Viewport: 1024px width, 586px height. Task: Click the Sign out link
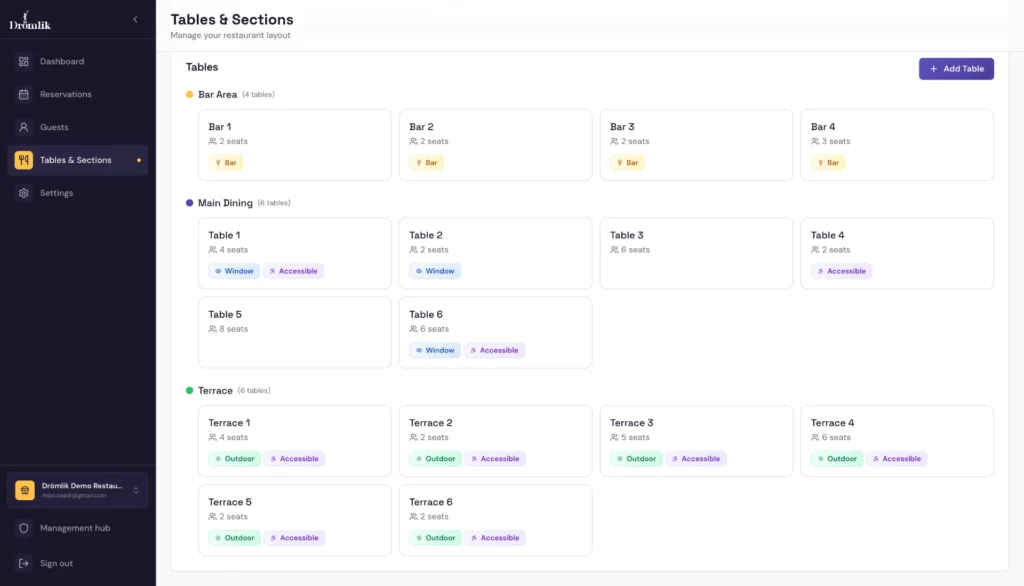click(78, 563)
